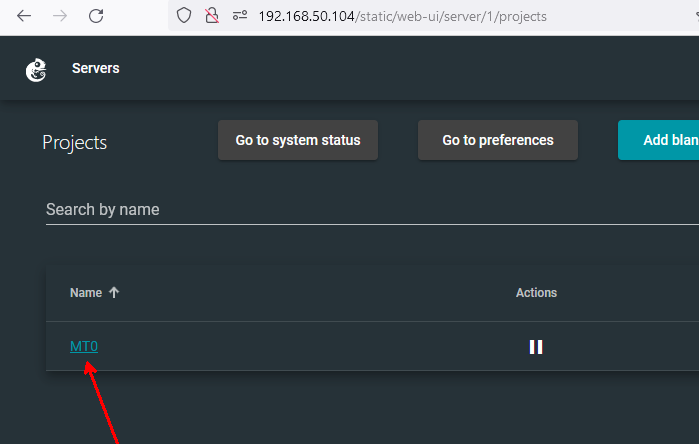Click the browser URL address bar
This screenshot has height=444, width=699.
450,17
